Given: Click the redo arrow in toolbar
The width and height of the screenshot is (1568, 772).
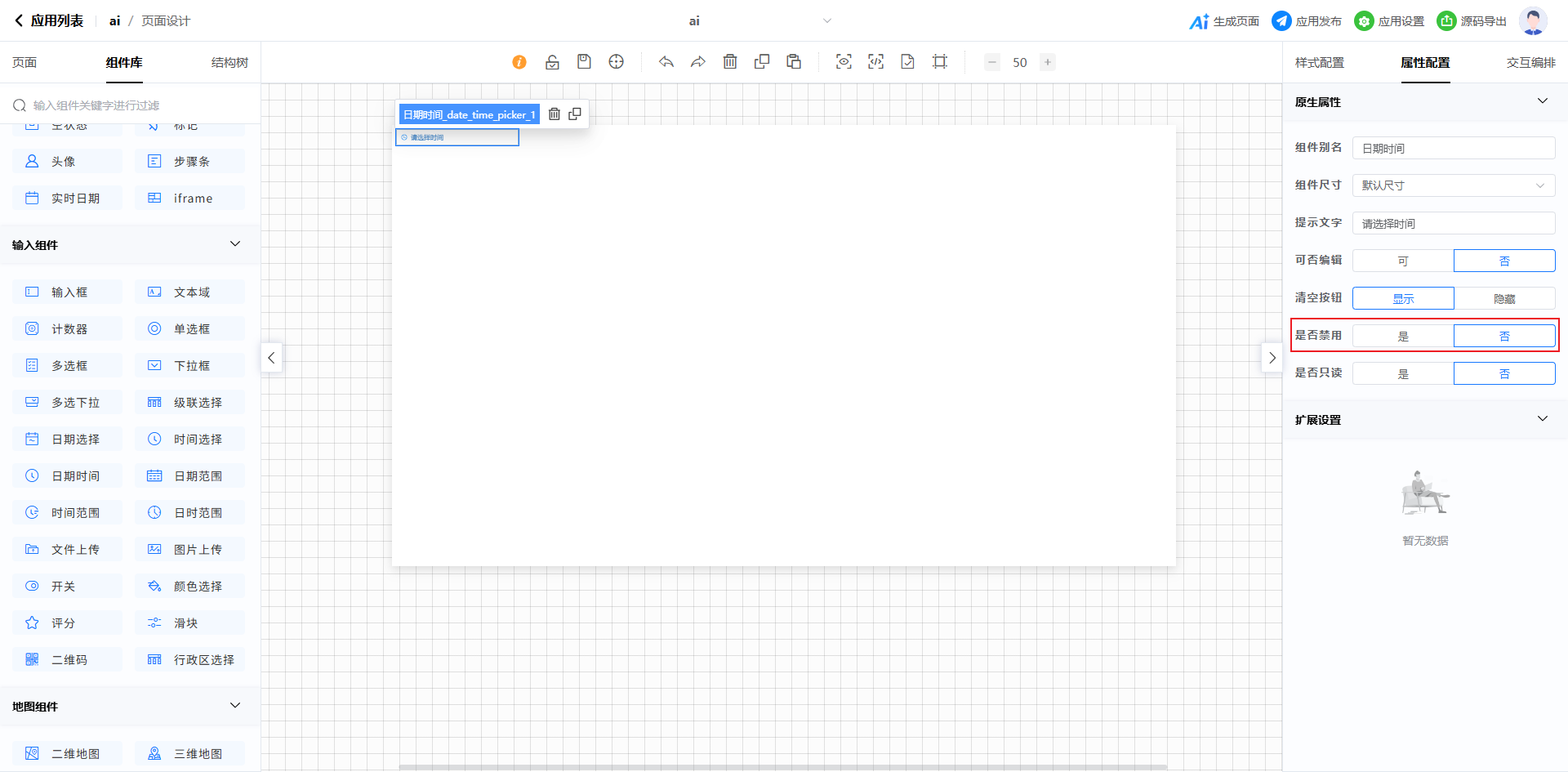Looking at the screenshot, I should click(698, 62).
